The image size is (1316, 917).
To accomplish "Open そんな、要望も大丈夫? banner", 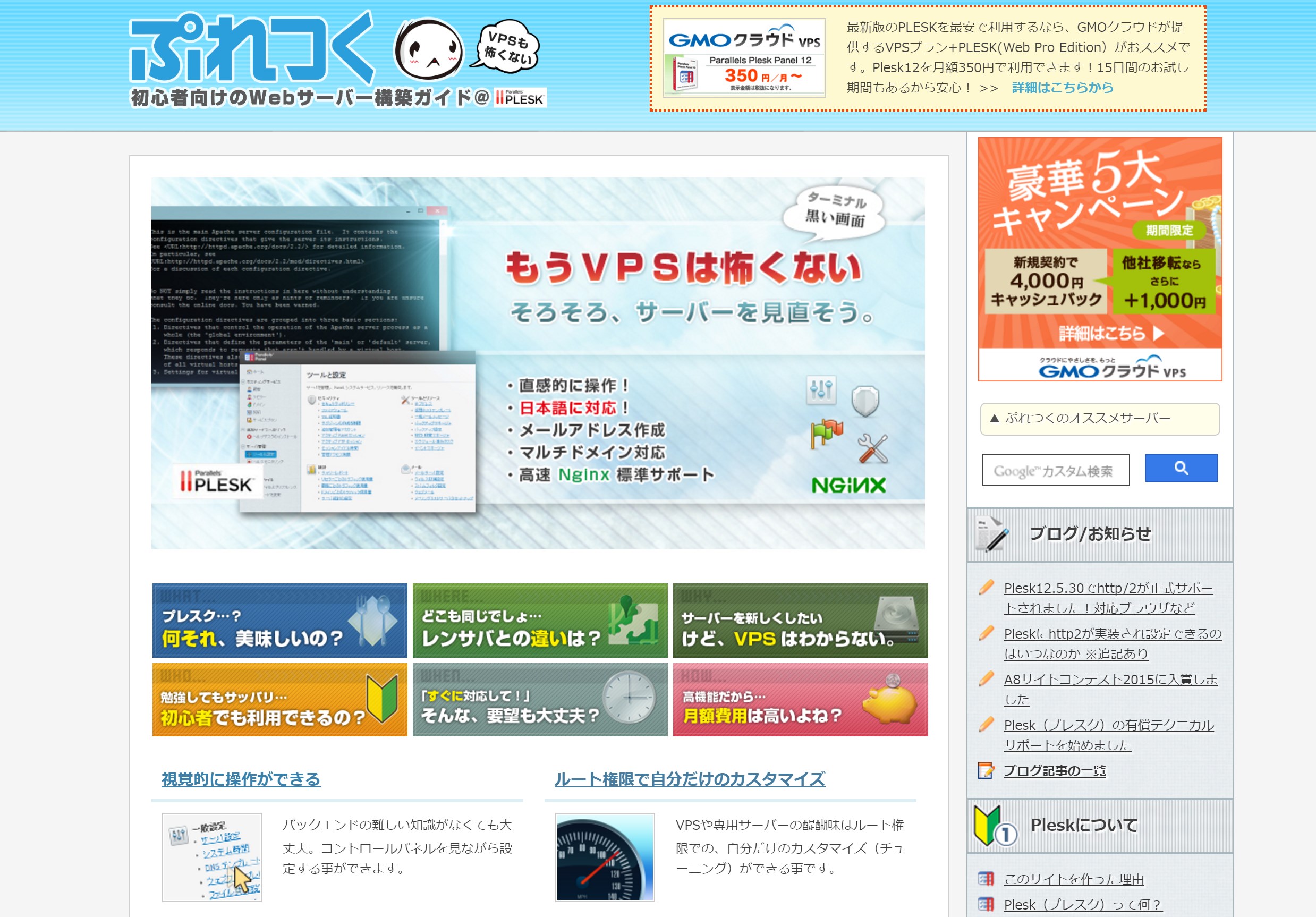I will [x=540, y=700].
